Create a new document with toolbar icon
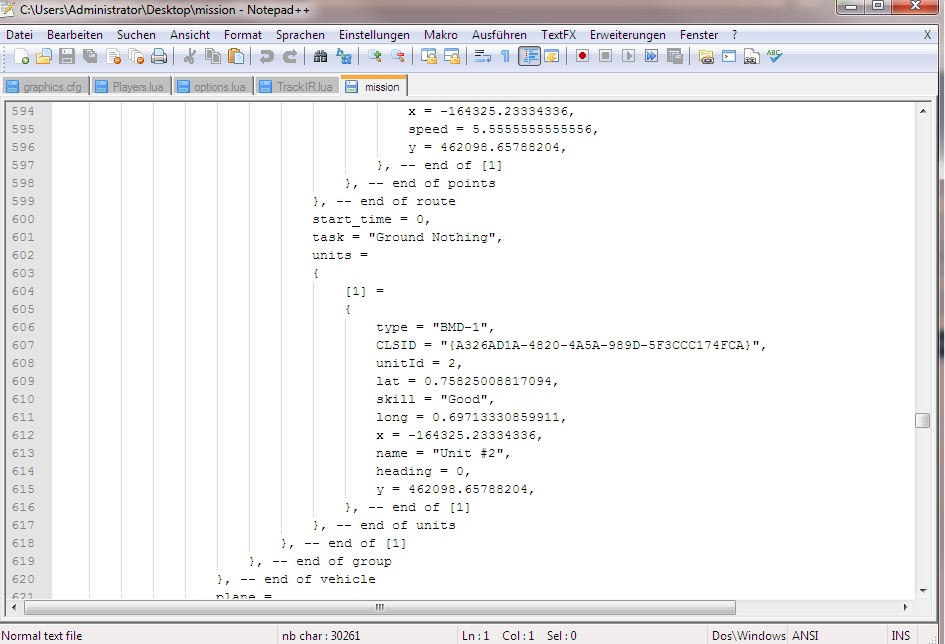Image resolution: width=945 pixels, height=644 pixels. 21,57
